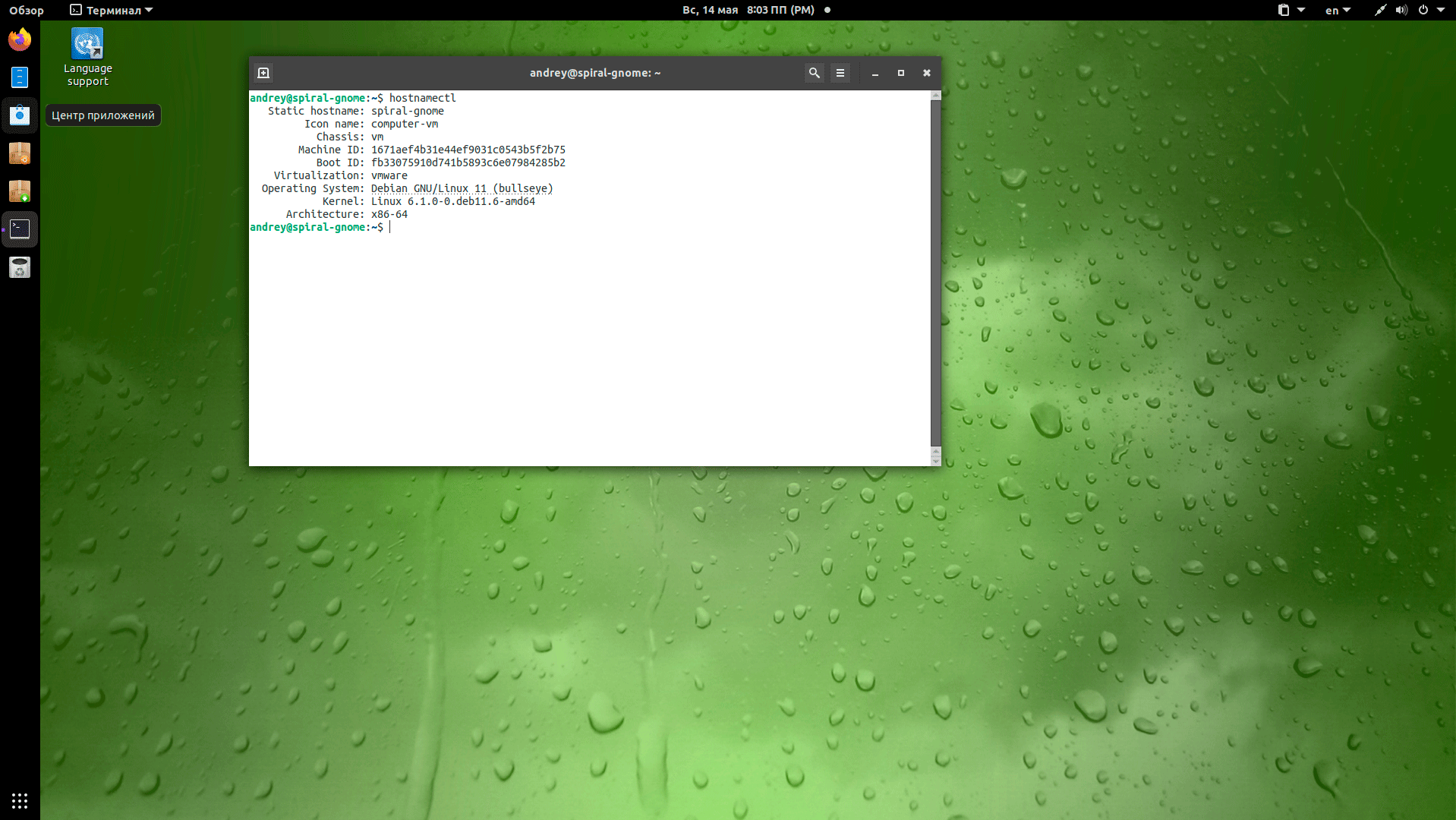Launch the Software Center shopping bag icon
The image size is (1456, 820).
(20, 115)
